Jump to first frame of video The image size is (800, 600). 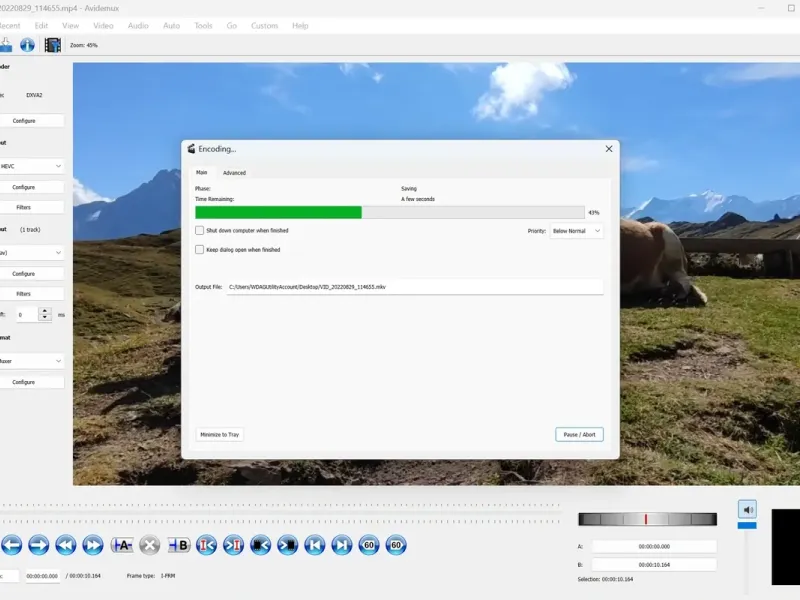[315, 545]
